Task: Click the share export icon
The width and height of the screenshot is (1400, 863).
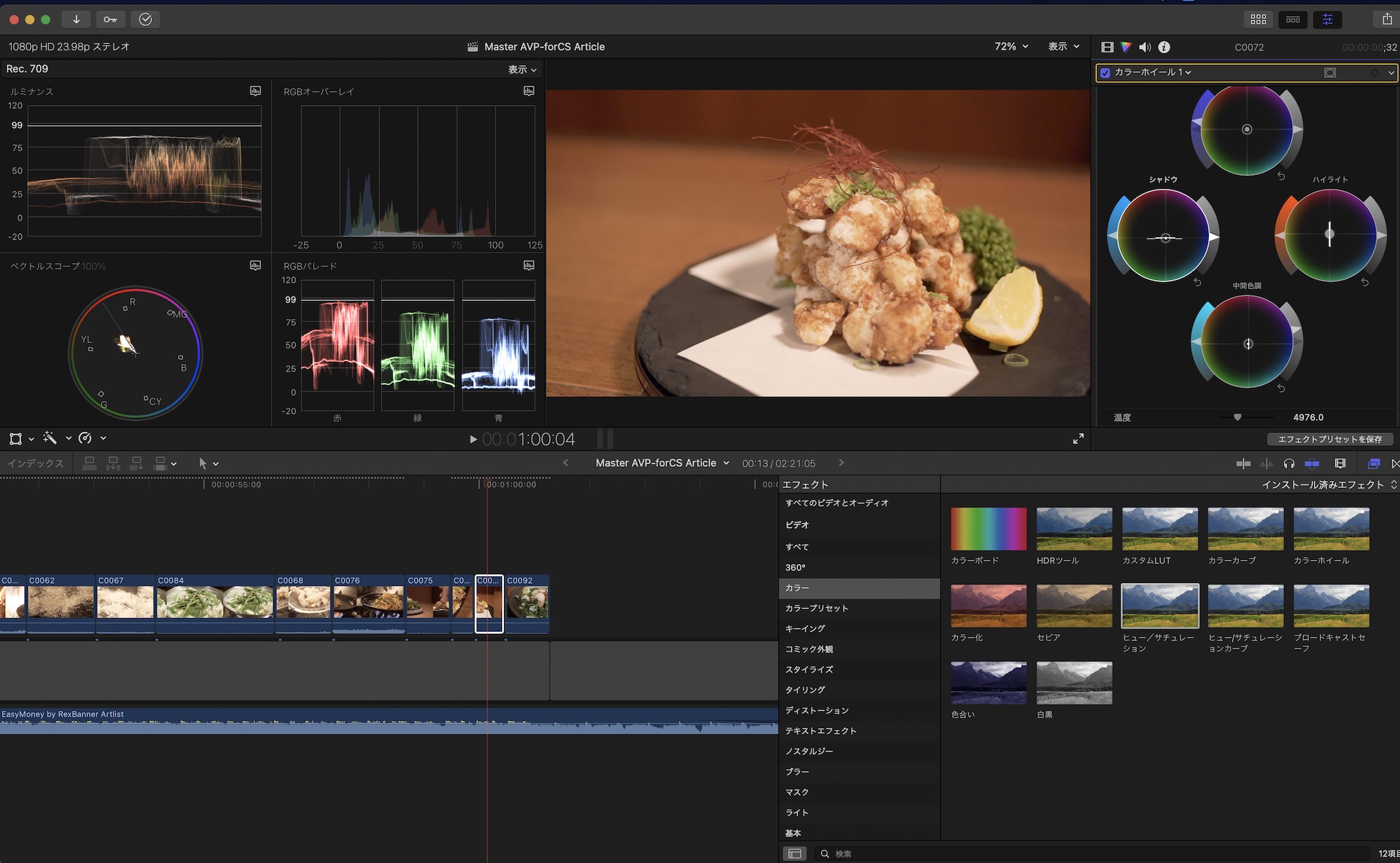Action: click(x=1387, y=19)
